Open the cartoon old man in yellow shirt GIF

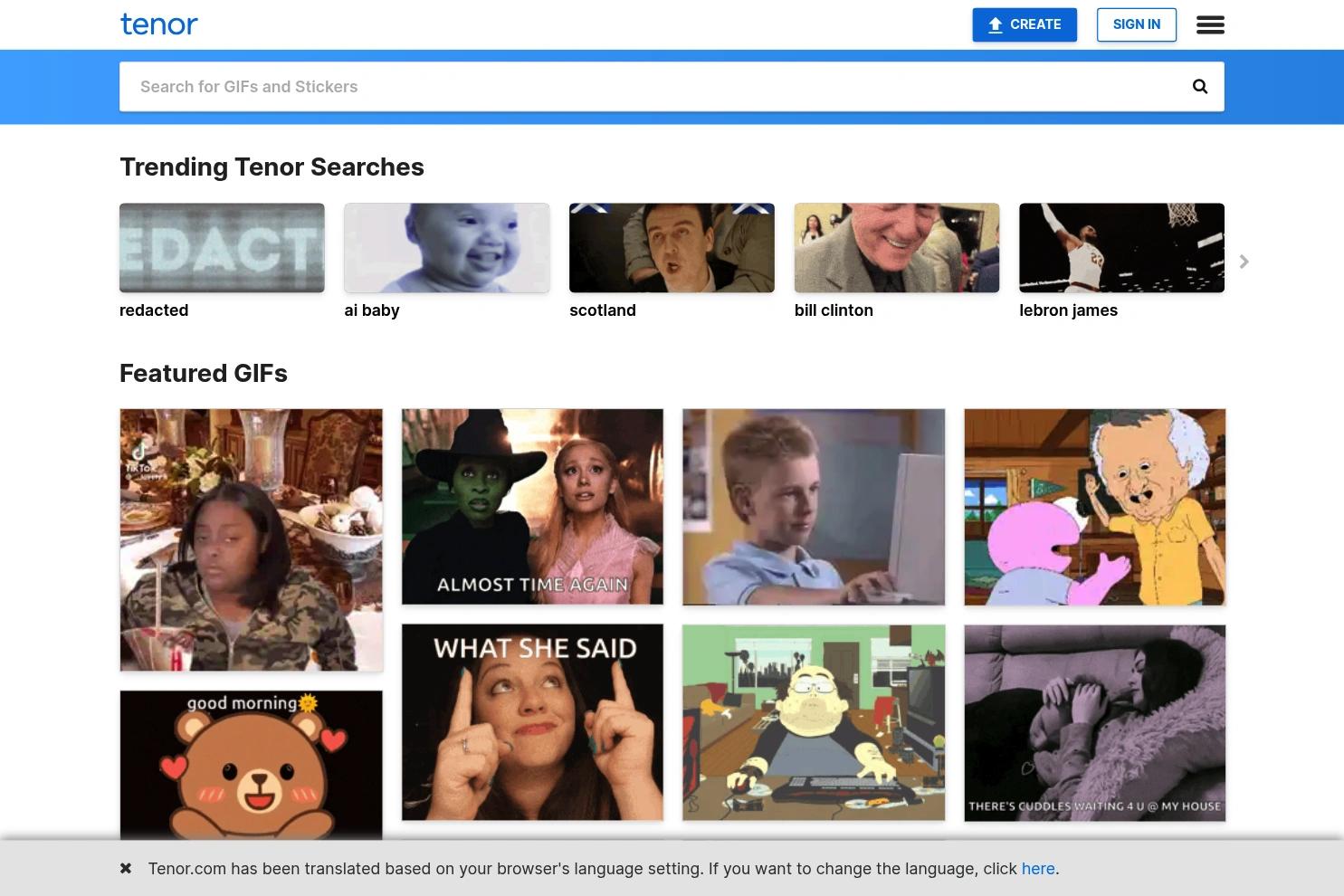[x=1095, y=507]
